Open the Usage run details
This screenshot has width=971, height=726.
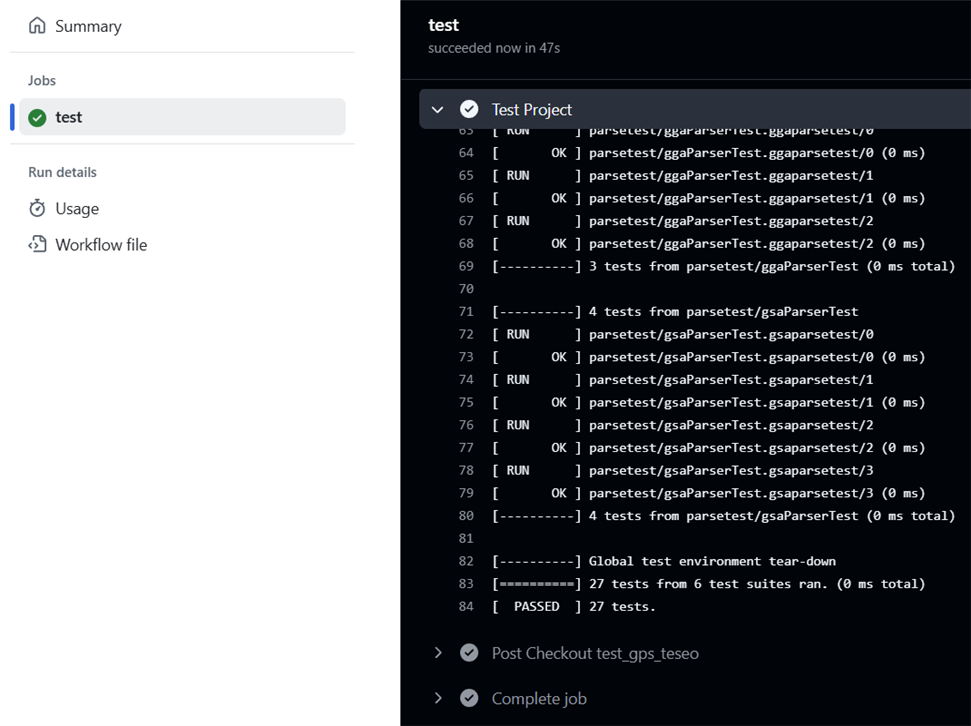click(x=77, y=208)
